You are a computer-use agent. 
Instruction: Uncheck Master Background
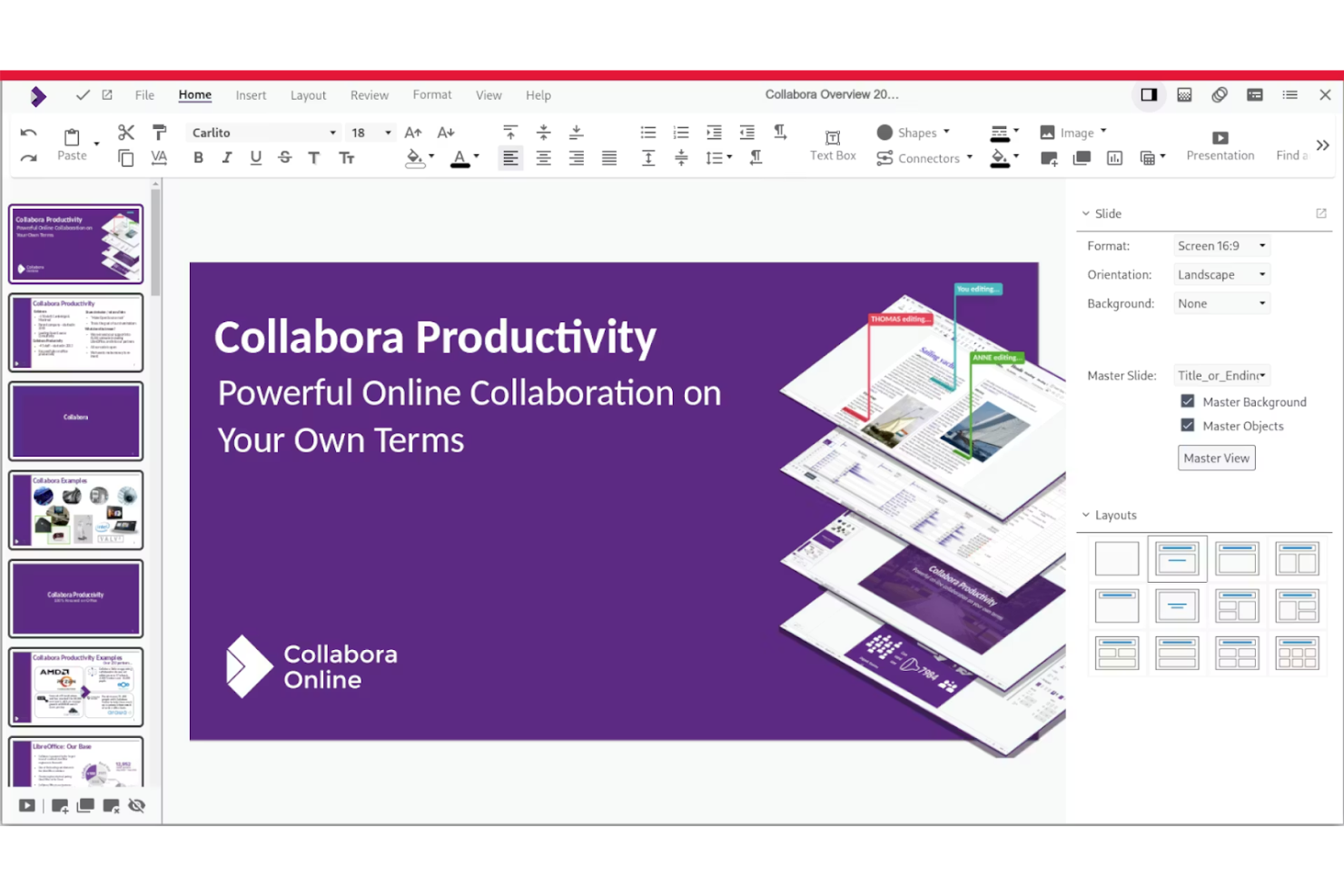click(x=1187, y=401)
